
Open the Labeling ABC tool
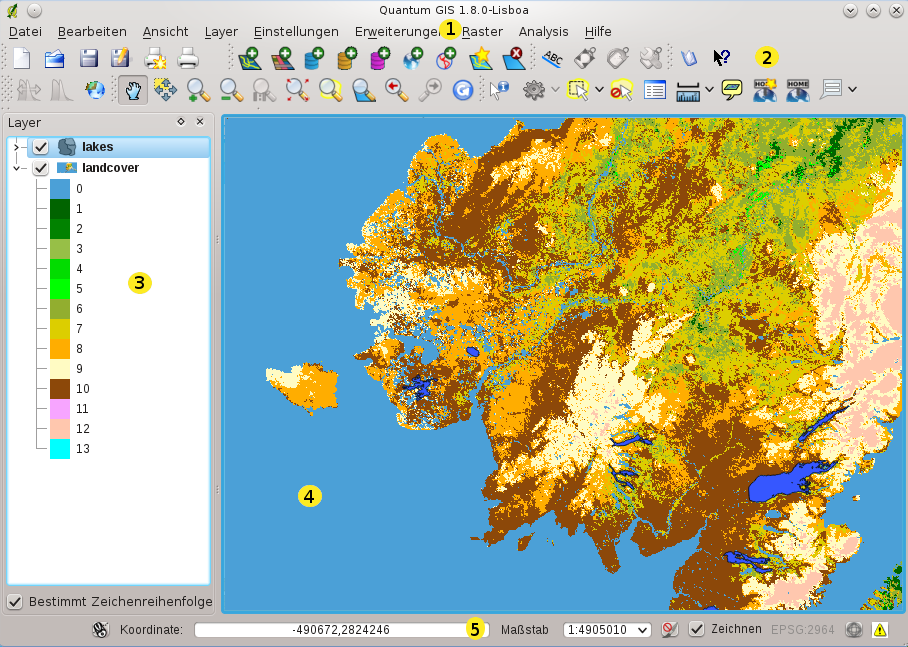click(552, 59)
